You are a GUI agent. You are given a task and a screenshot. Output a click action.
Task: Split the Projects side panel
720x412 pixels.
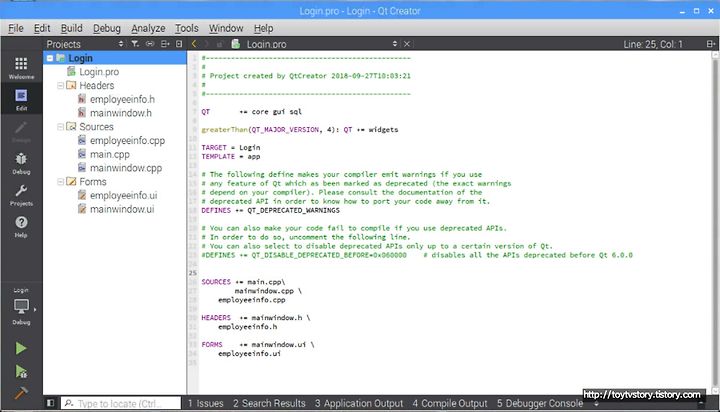click(165, 44)
